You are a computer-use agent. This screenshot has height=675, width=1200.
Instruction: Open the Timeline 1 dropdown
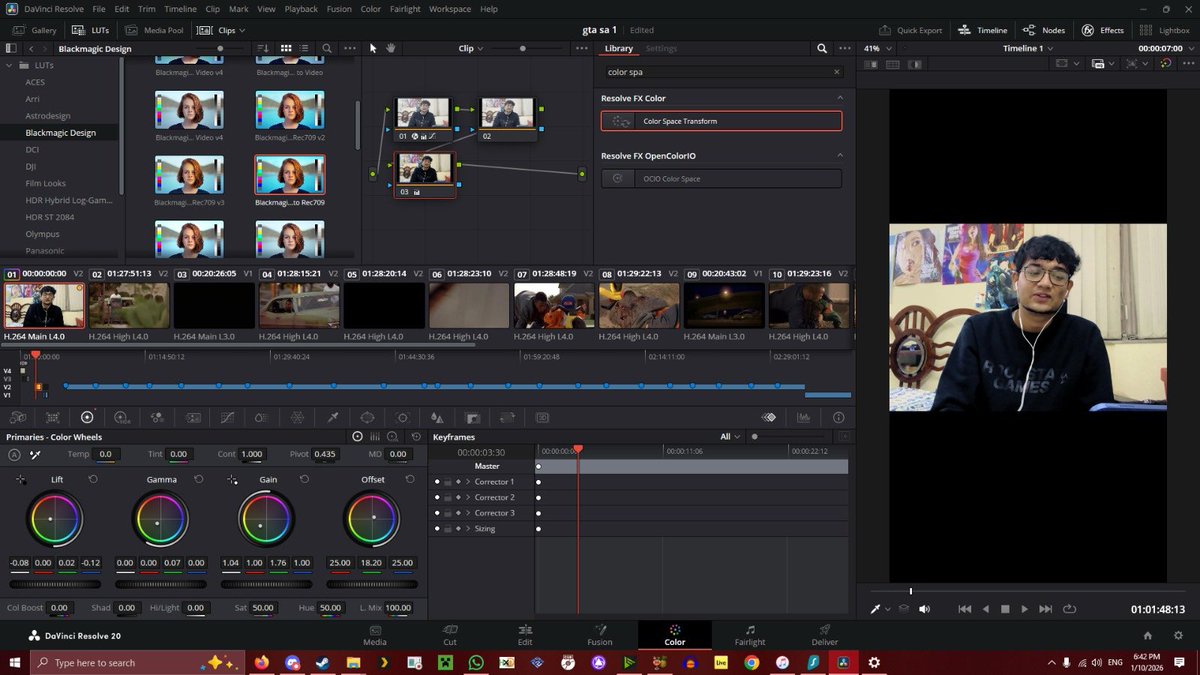pyautogui.click(x=1028, y=48)
